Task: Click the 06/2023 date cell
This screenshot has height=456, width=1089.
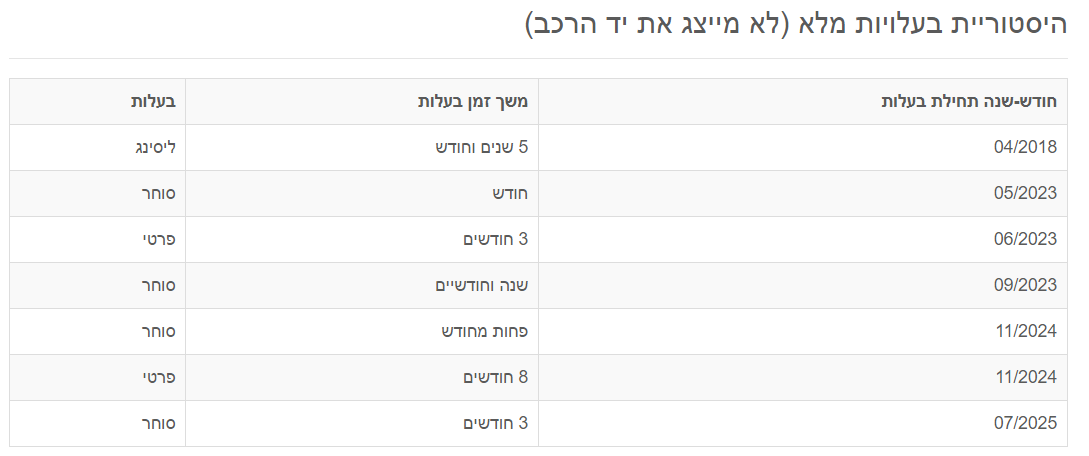Action: tap(1025, 240)
